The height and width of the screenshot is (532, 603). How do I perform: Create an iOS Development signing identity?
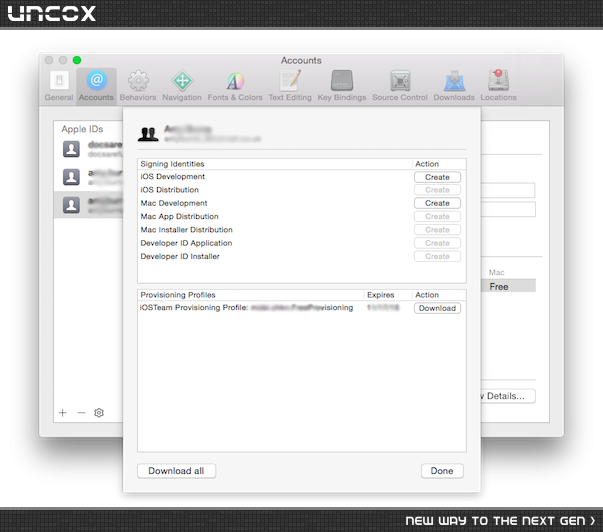[x=437, y=177]
